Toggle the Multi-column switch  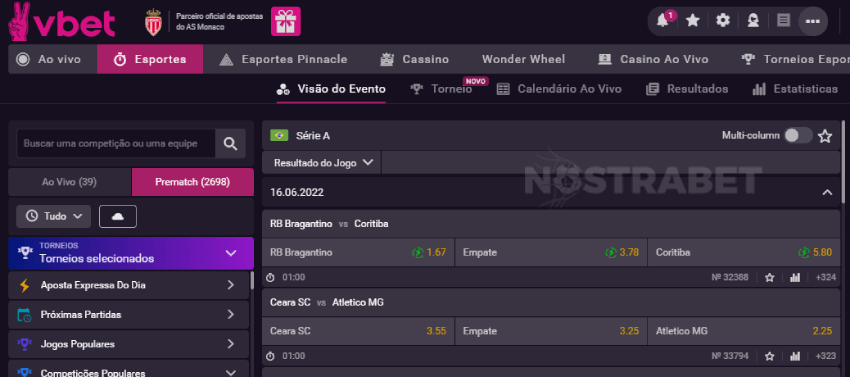point(798,136)
